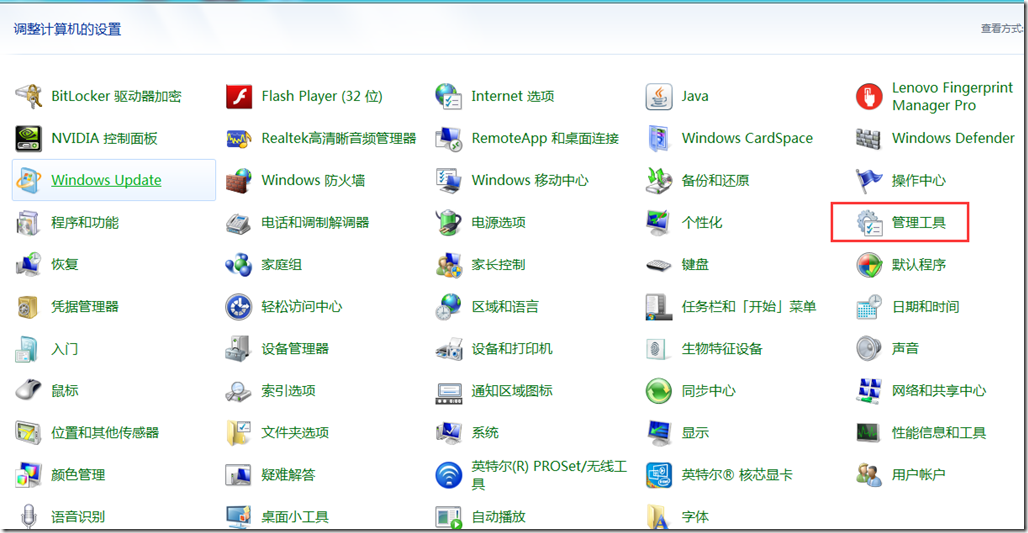Click the 颜色管理 link

78,475
